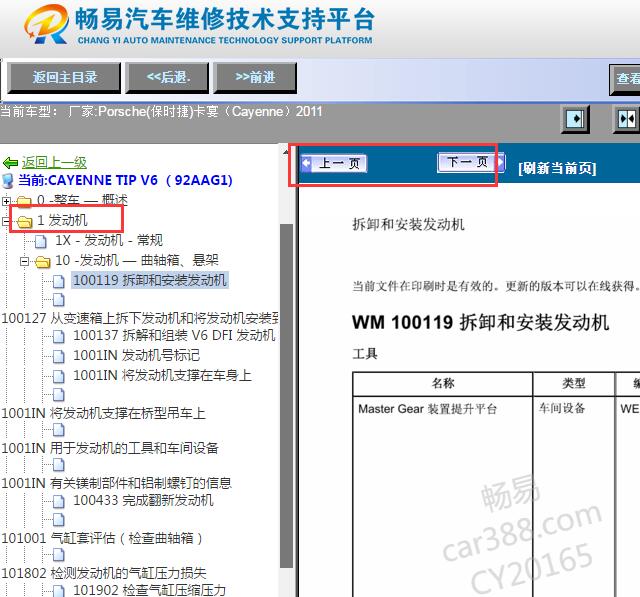
Task: Open 100127 从变速箱上拆下发动机 entry
Action: 140,318
